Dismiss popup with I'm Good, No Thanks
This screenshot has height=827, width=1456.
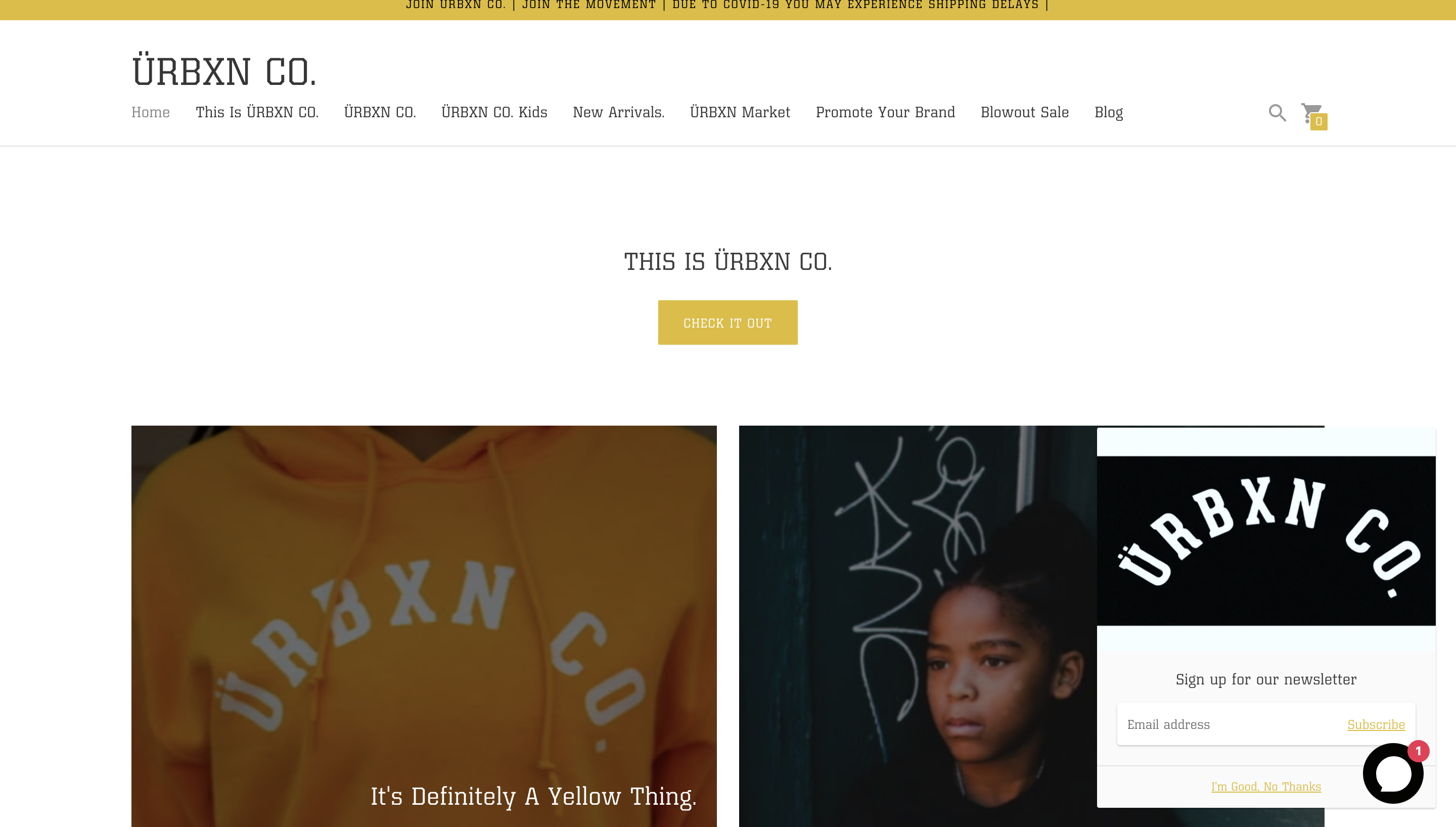[x=1266, y=786]
